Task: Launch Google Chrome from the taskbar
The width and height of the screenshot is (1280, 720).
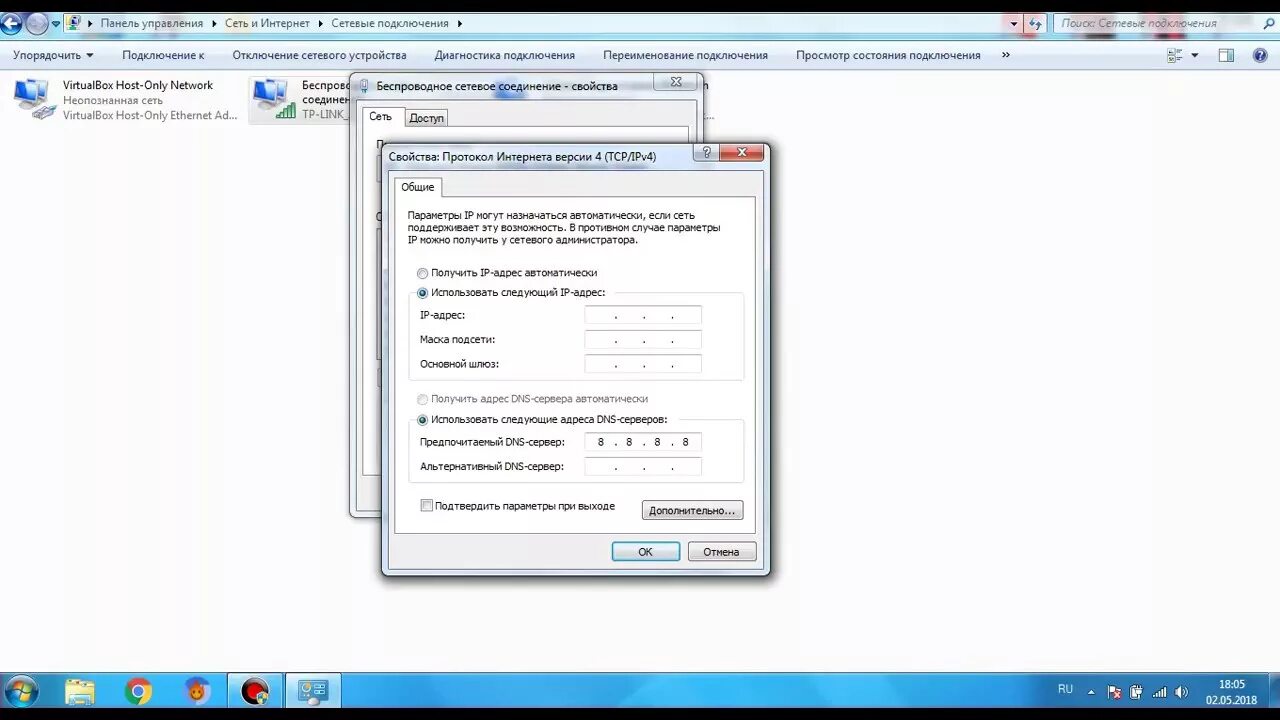Action: point(138,691)
